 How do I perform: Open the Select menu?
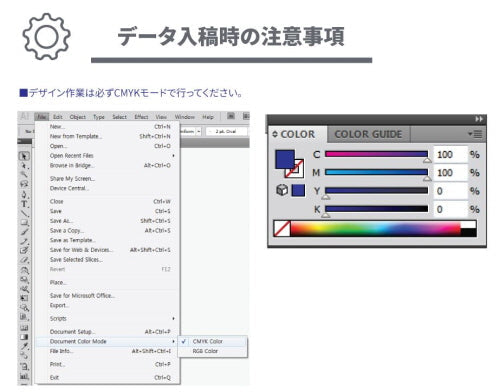point(119,117)
